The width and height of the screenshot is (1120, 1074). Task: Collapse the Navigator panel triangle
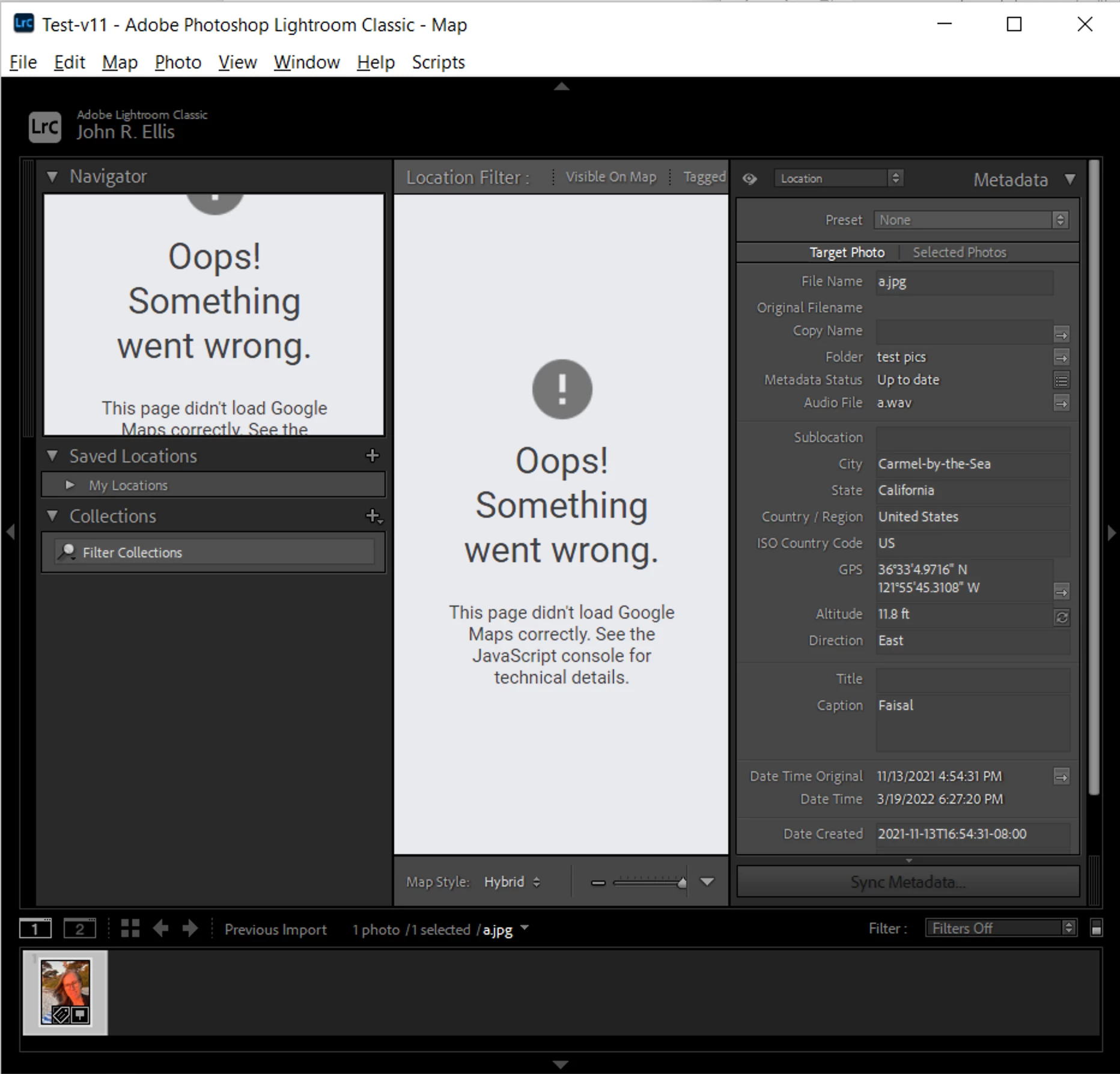coord(52,177)
